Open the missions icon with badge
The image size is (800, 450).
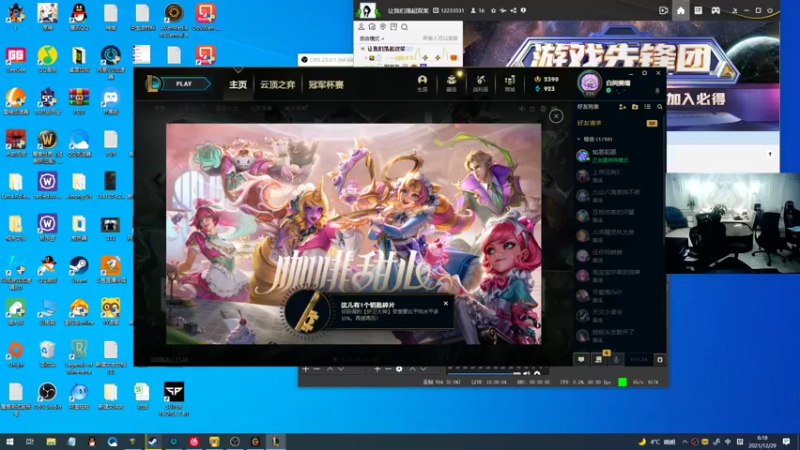599,359
